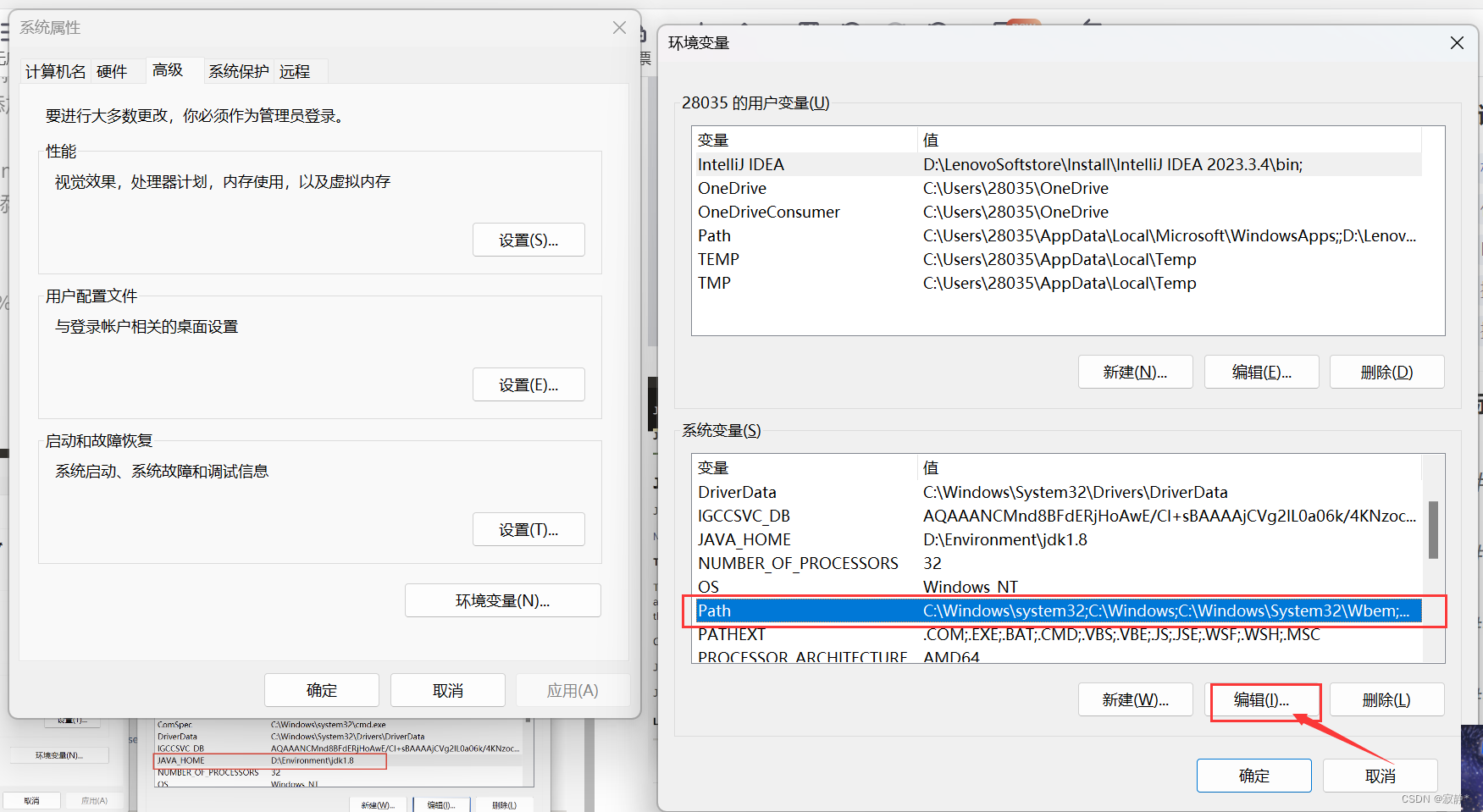Click D:\Environment\jdk1.8 value of JAVA_HOME
Screen dimensions: 1483x812
(1005, 539)
